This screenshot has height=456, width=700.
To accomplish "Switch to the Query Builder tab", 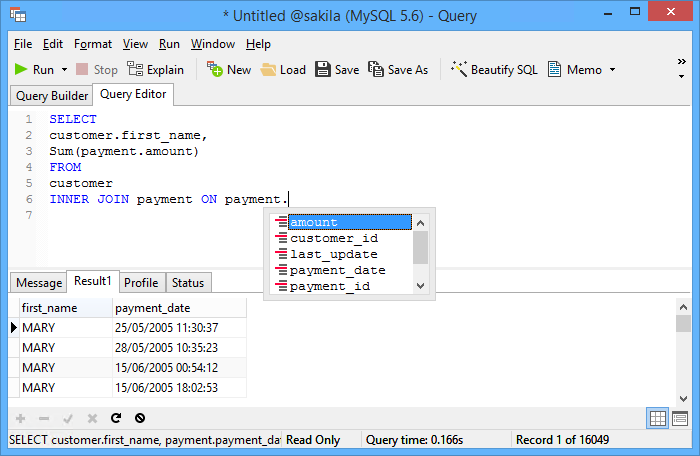I will pyautogui.click(x=52, y=96).
